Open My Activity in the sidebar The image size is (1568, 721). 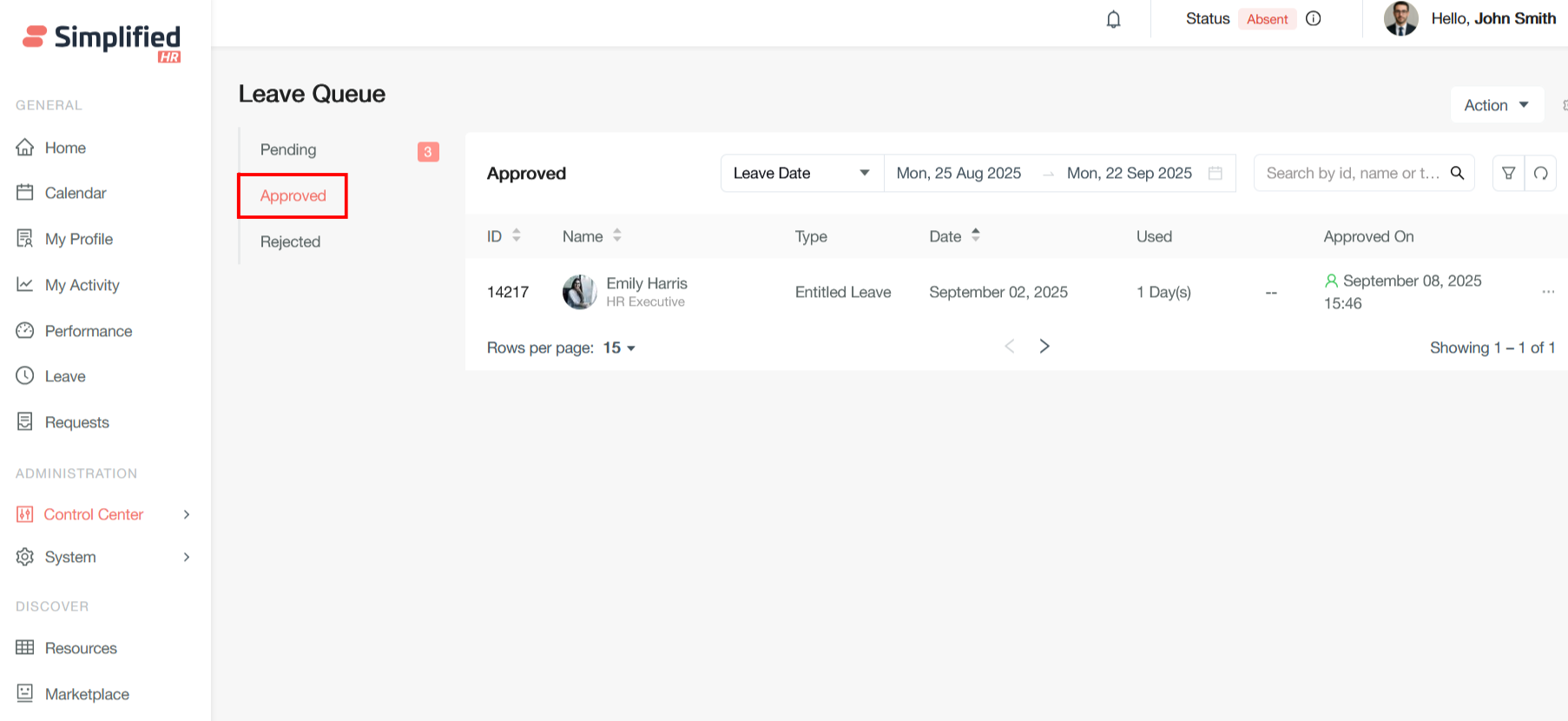[82, 285]
